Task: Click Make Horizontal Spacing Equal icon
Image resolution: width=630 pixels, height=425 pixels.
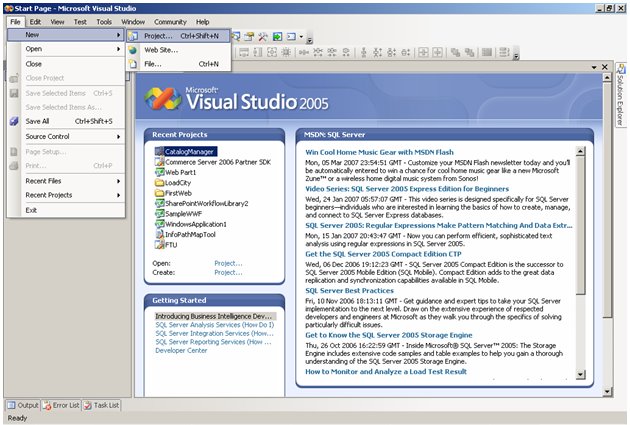Action: click(x=304, y=52)
